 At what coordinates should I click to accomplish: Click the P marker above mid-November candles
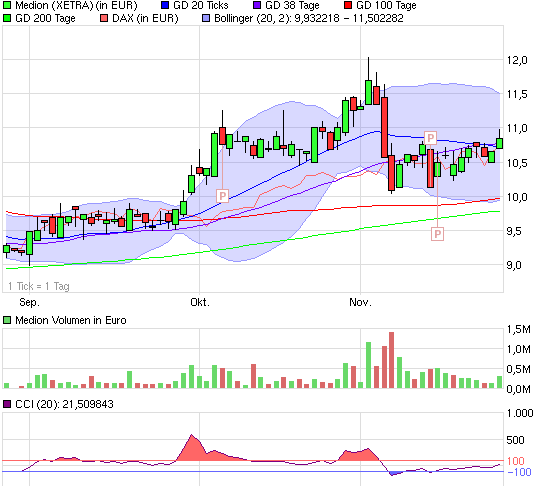click(x=430, y=138)
